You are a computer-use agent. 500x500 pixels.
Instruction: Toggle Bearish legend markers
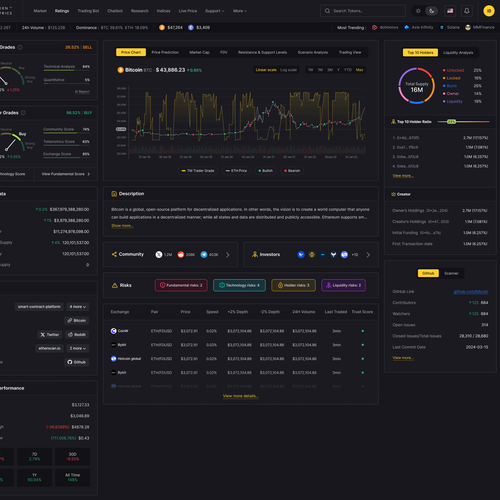pos(292,171)
